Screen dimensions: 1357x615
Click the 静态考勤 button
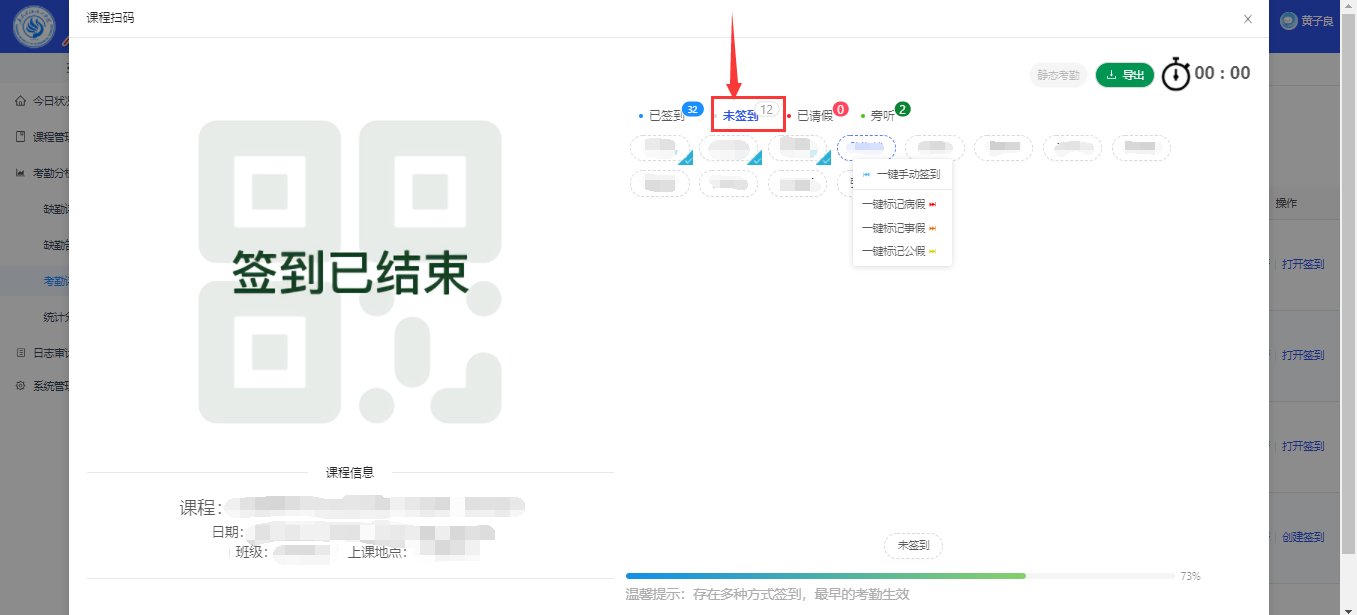point(1058,75)
